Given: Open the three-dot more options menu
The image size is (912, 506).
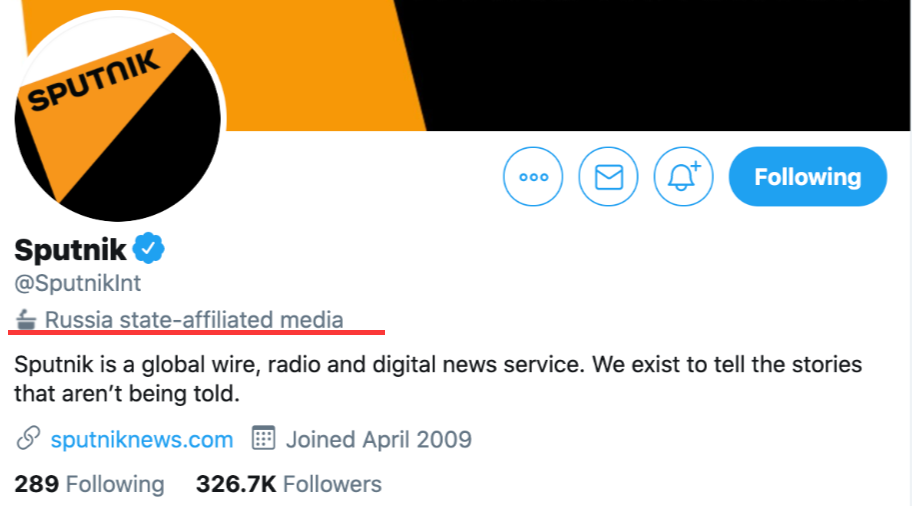Looking at the screenshot, I should (x=533, y=177).
